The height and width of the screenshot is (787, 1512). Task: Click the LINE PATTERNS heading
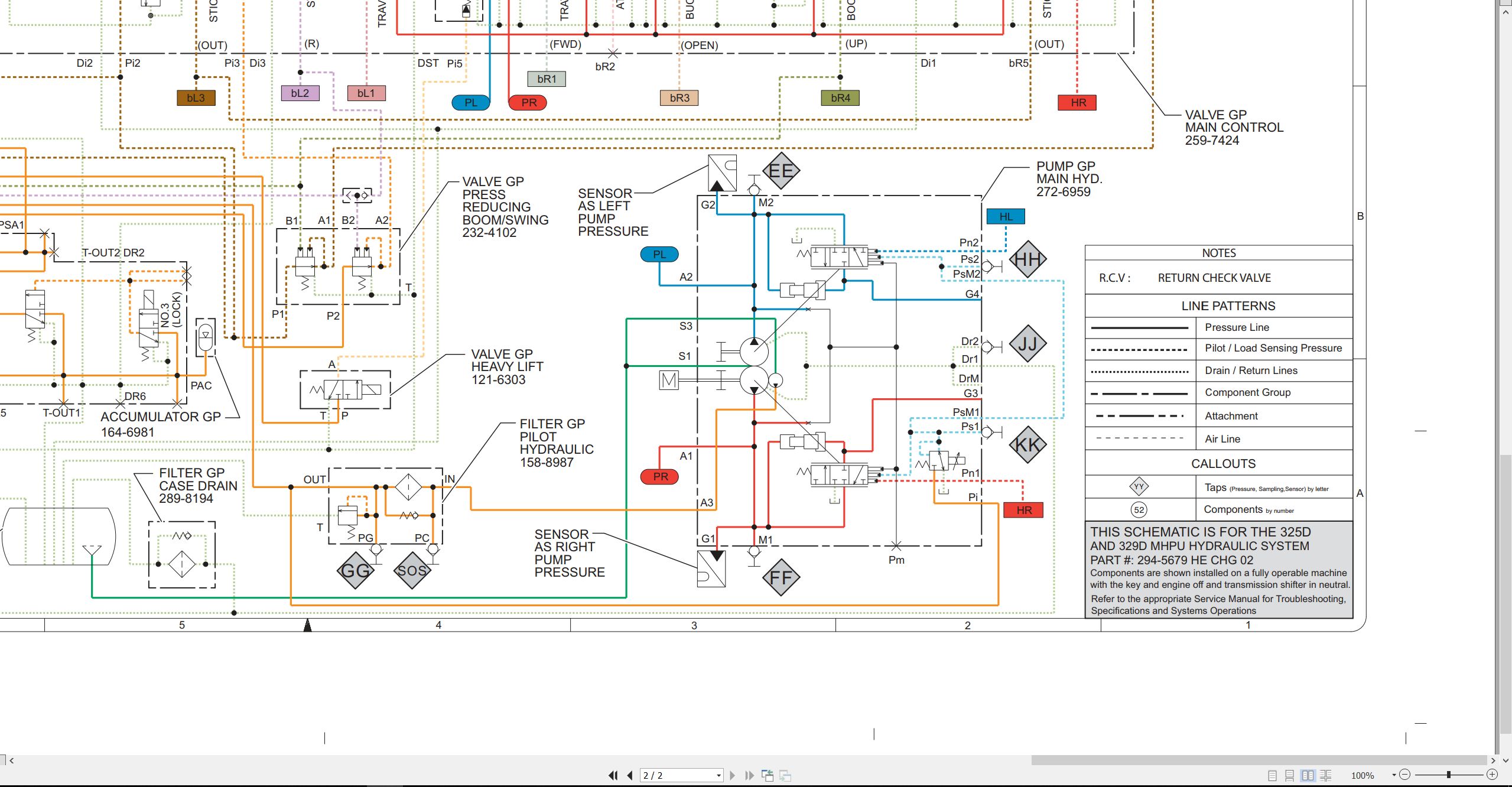click(1228, 306)
